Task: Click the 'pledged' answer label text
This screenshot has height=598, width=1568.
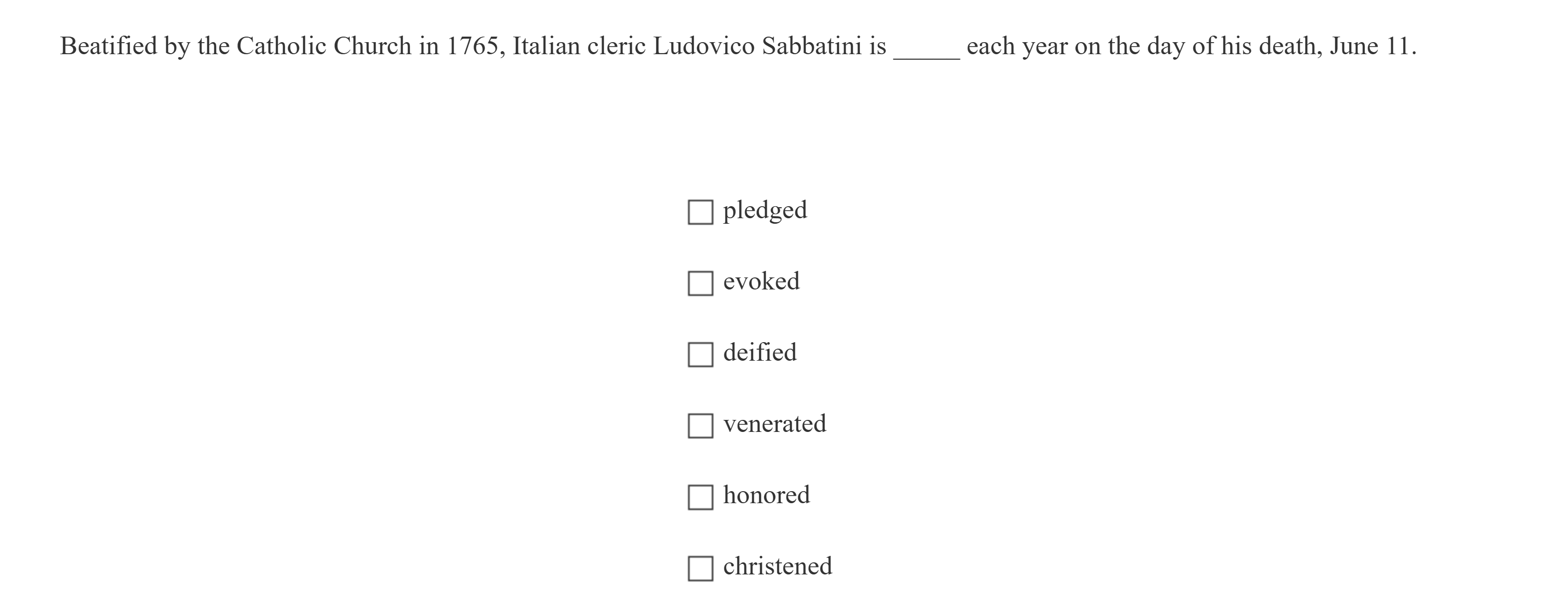Action: (x=765, y=211)
